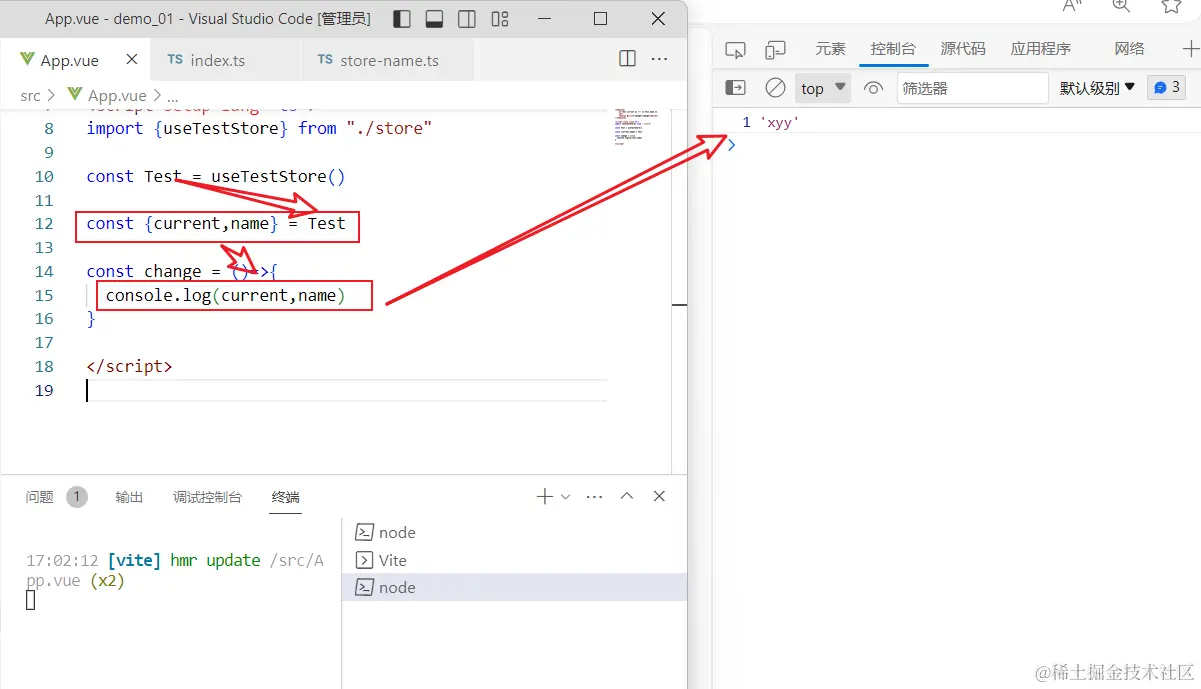
Task: Toggle bottom panel layout icon
Action: [x=434, y=19]
